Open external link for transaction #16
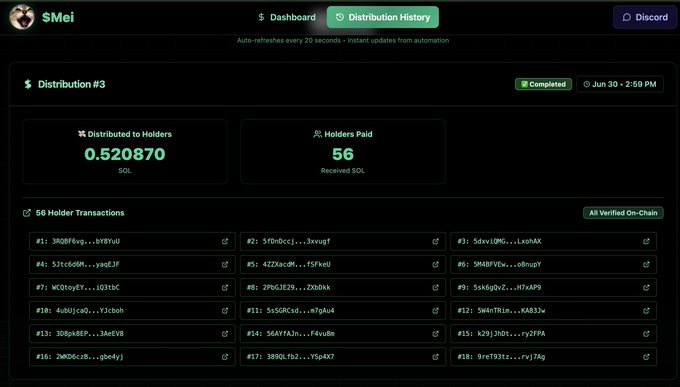The image size is (680, 387). [225, 357]
